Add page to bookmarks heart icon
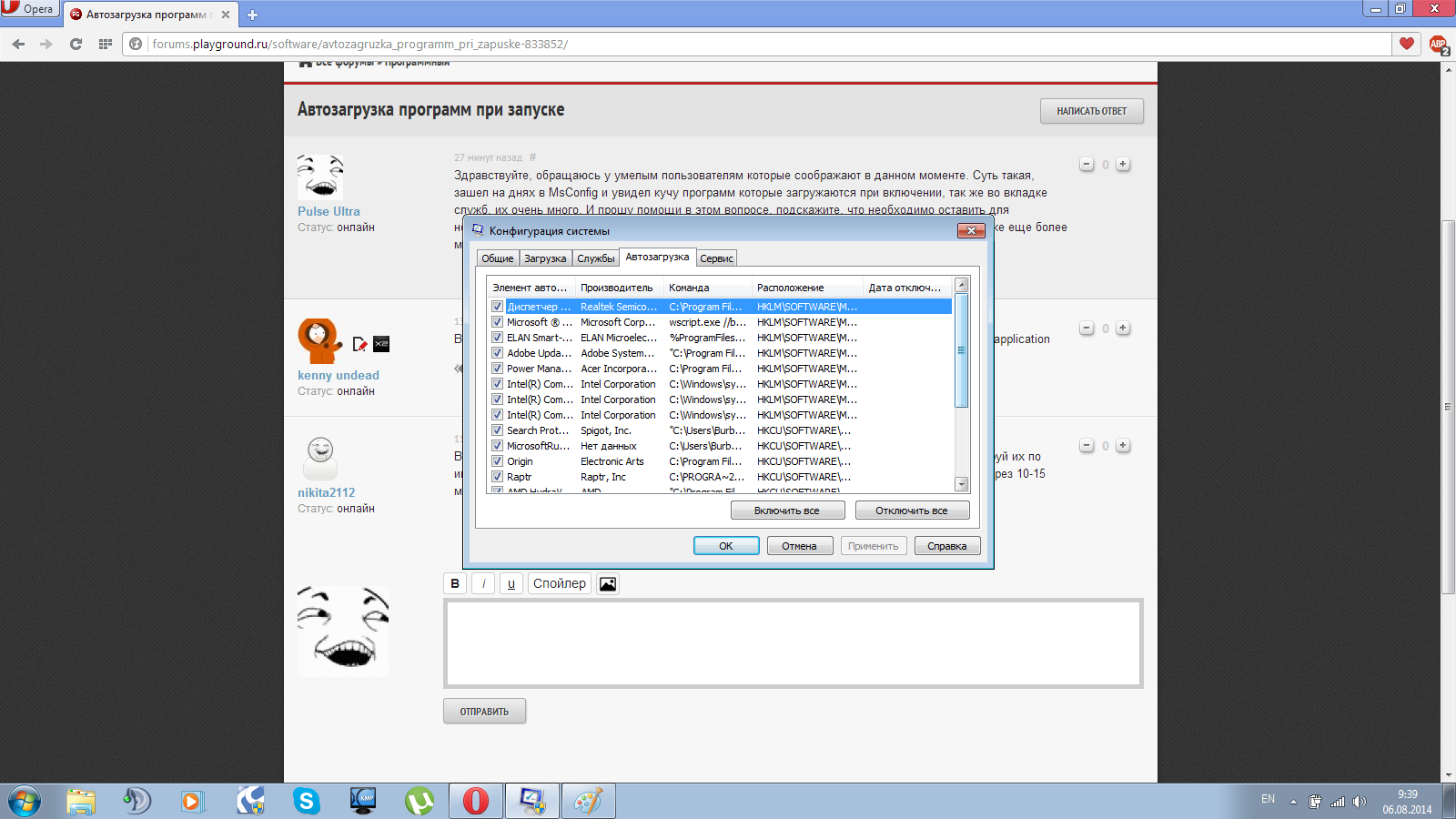Viewport: 1456px width, 819px height. [1406, 44]
